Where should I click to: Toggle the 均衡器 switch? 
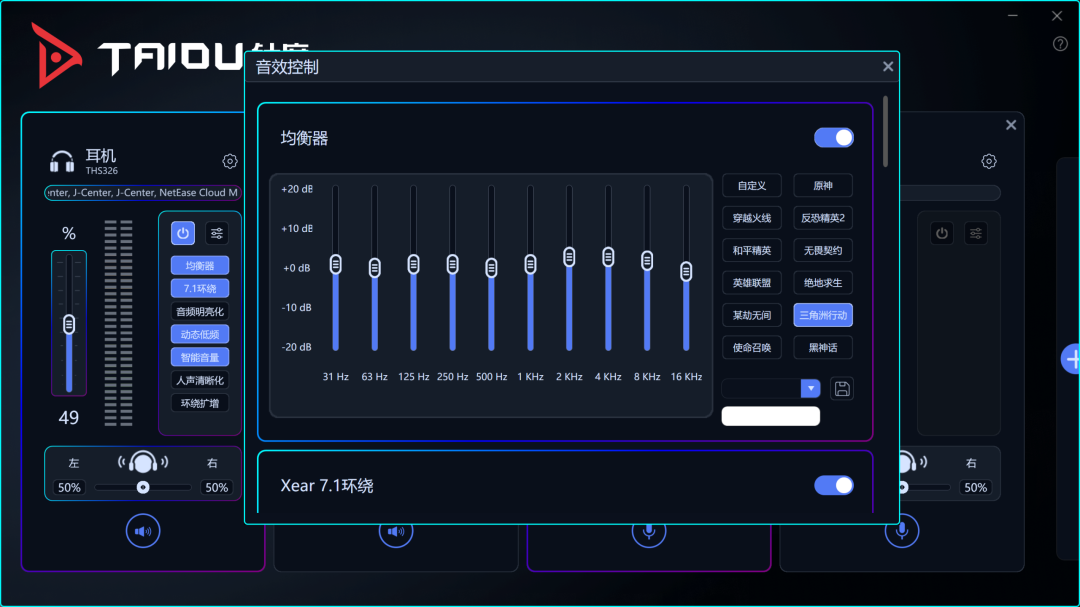click(833, 138)
